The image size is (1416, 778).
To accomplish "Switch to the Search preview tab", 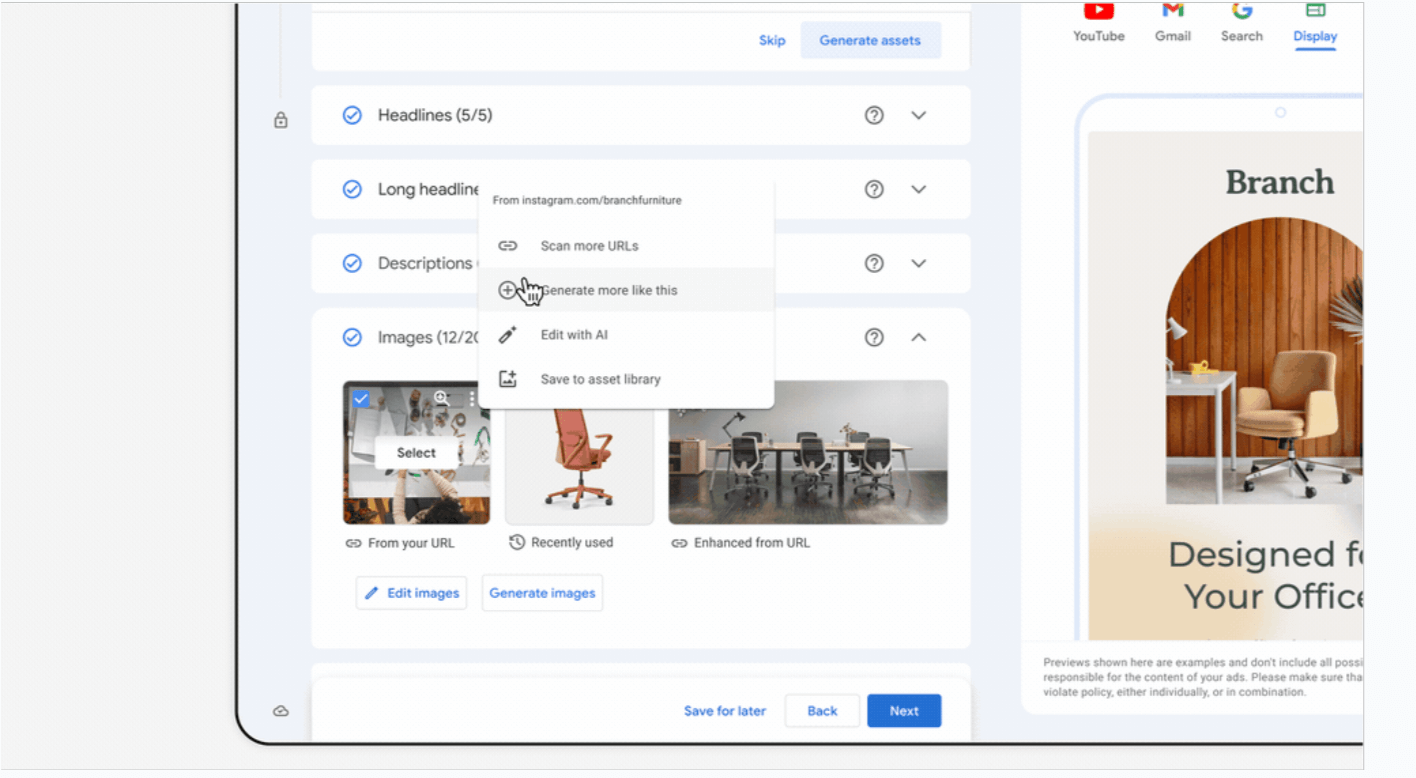I will pyautogui.click(x=1242, y=22).
